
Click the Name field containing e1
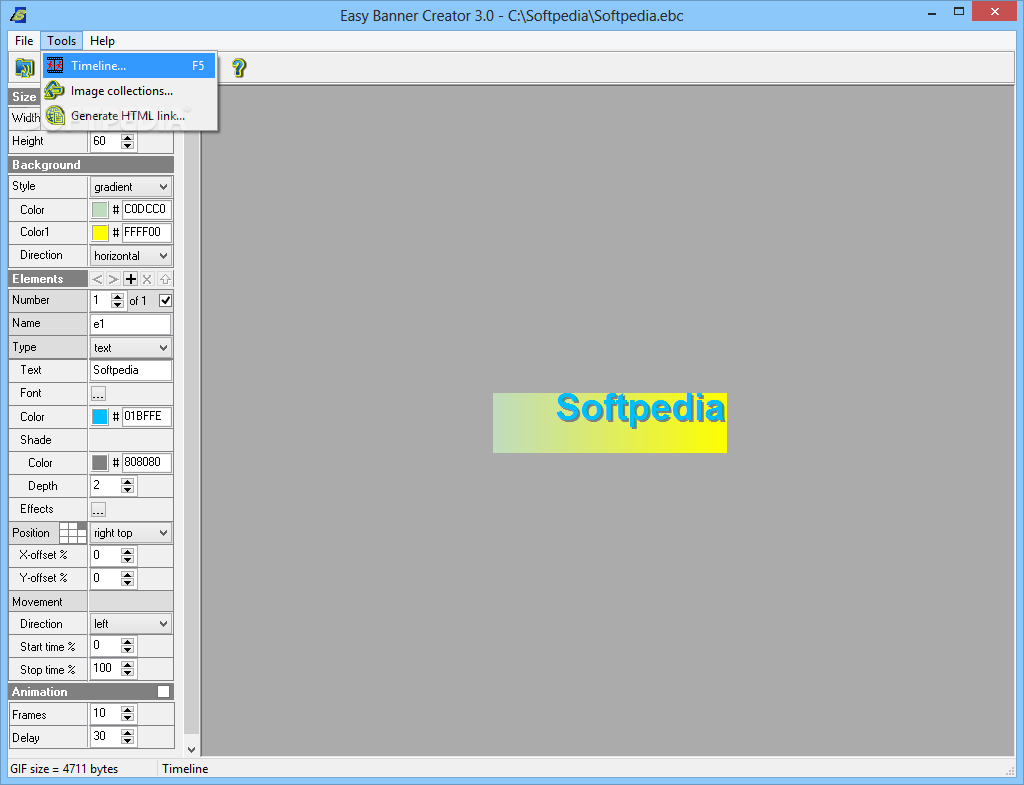[131, 324]
